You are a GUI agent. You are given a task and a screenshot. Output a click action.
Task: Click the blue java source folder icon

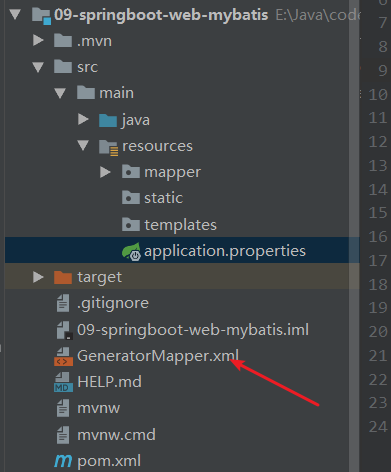coord(108,120)
